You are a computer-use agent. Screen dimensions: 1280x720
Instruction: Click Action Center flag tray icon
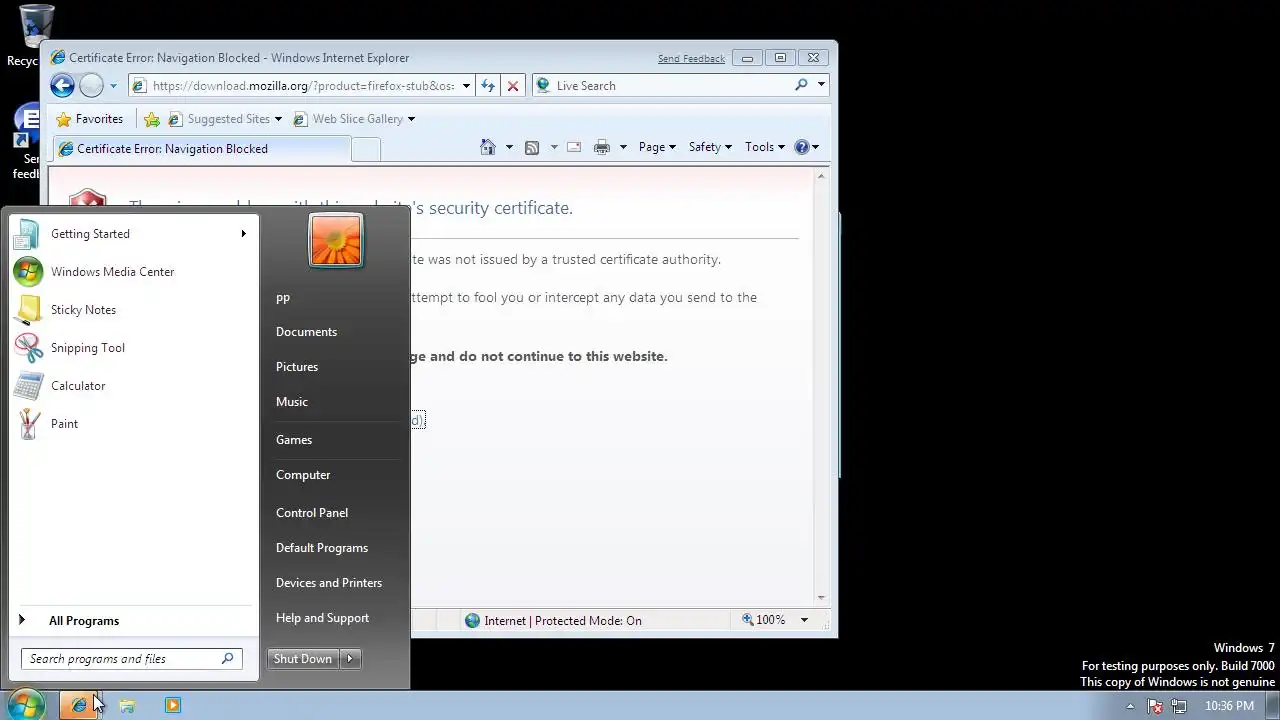click(x=1155, y=706)
